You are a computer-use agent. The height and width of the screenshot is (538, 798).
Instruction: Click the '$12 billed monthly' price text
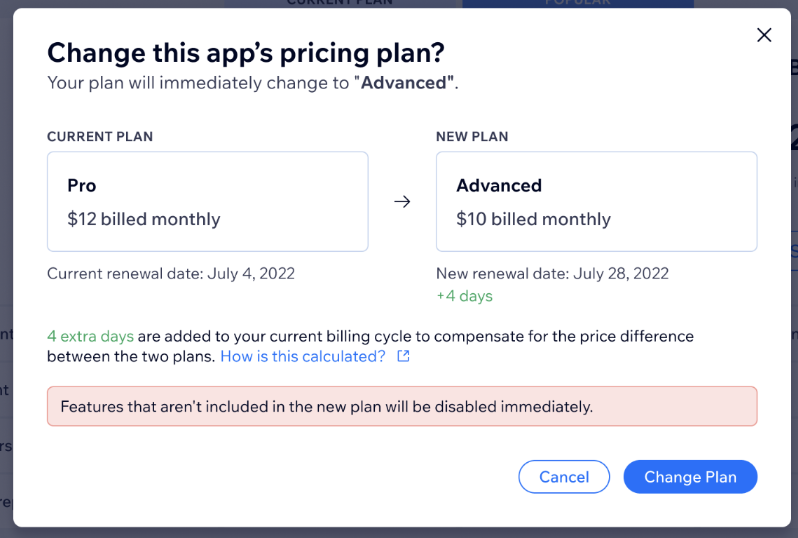144,219
